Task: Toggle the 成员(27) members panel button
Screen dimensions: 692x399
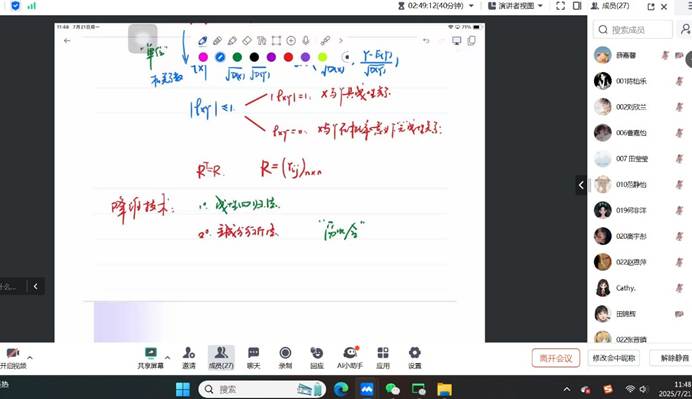Action: click(x=221, y=357)
